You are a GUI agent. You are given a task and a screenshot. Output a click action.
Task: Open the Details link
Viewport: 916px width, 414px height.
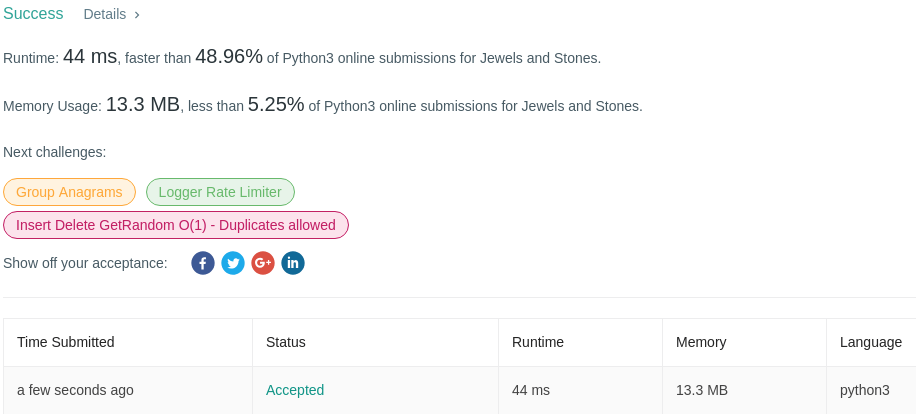coord(105,14)
